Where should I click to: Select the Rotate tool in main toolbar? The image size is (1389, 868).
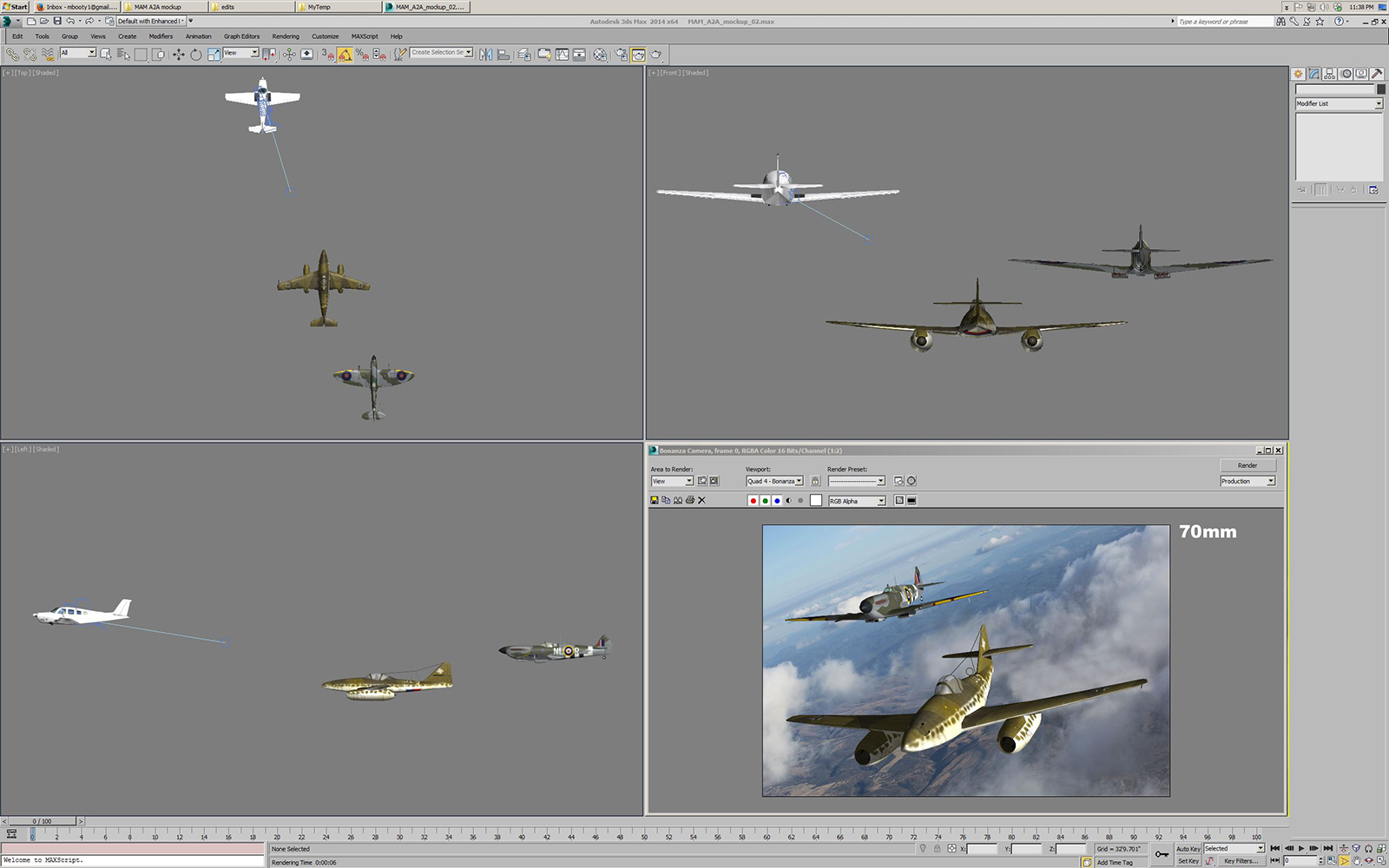click(x=196, y=55)
